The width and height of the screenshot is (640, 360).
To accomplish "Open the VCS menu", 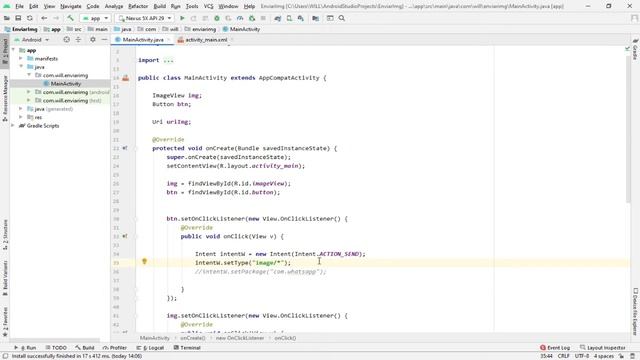I will [x=209, y=7].
